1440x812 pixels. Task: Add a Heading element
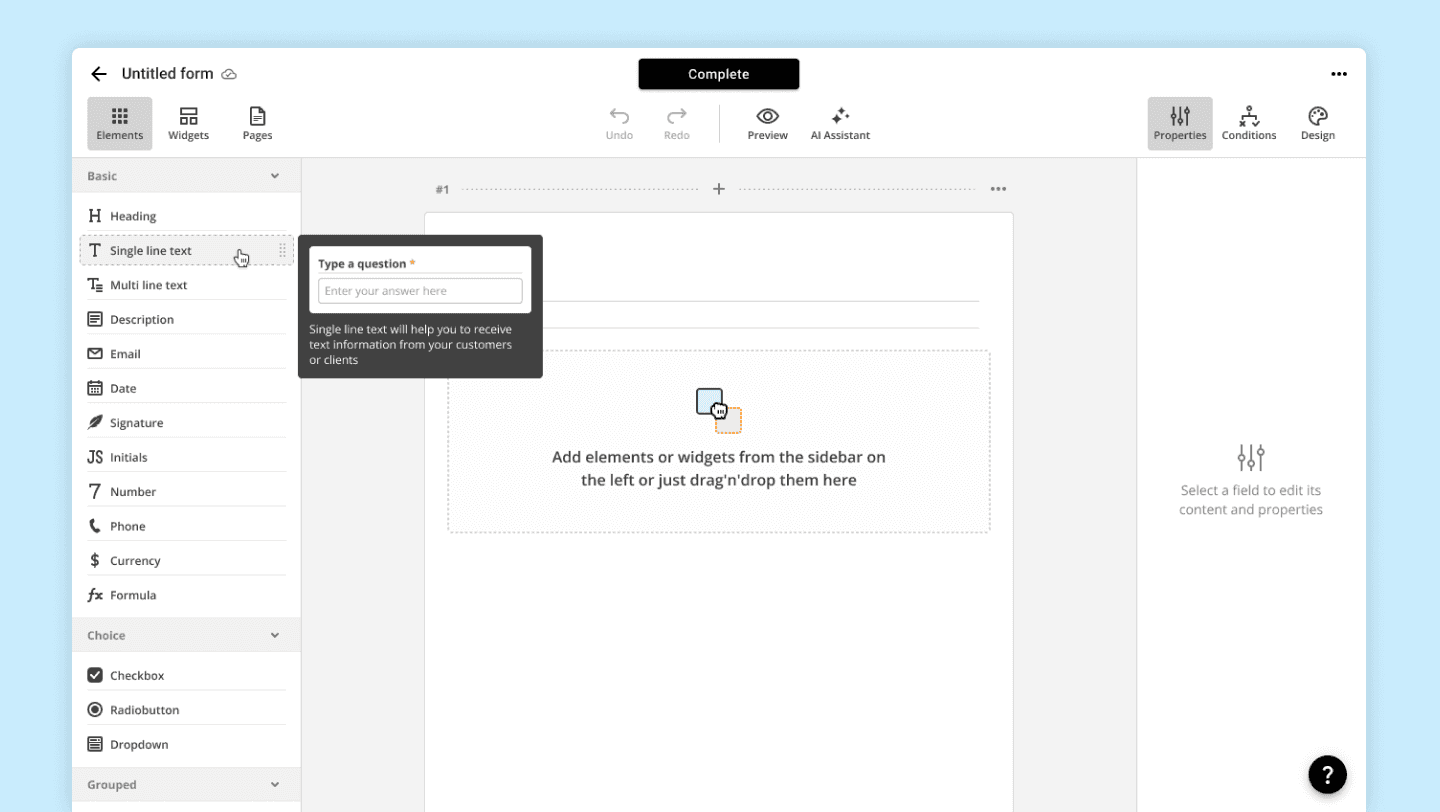(x=186, y=216)
